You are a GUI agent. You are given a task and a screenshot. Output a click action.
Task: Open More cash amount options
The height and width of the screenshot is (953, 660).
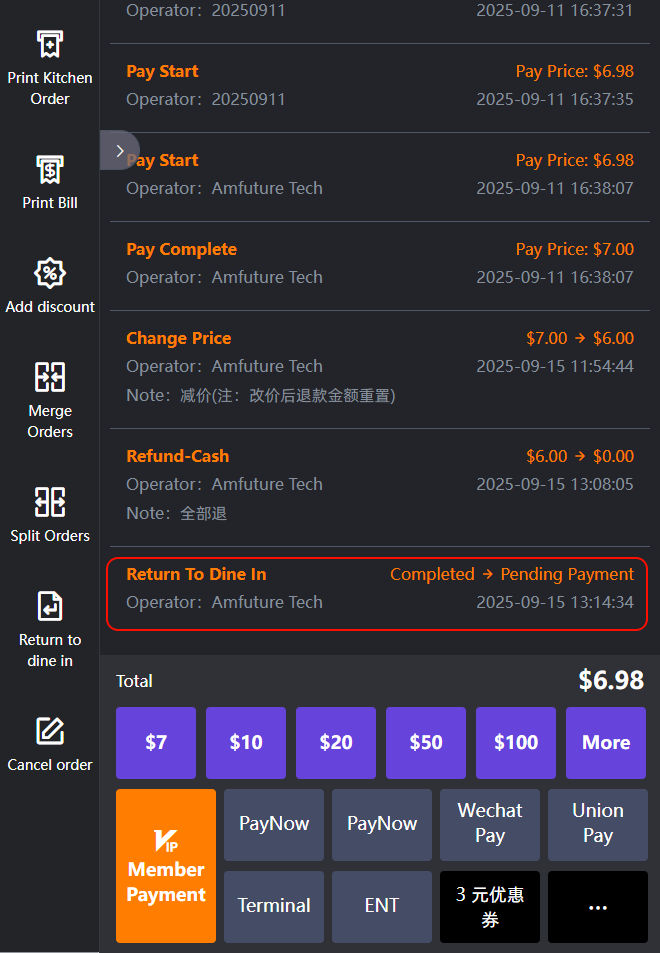click(606, 743)
